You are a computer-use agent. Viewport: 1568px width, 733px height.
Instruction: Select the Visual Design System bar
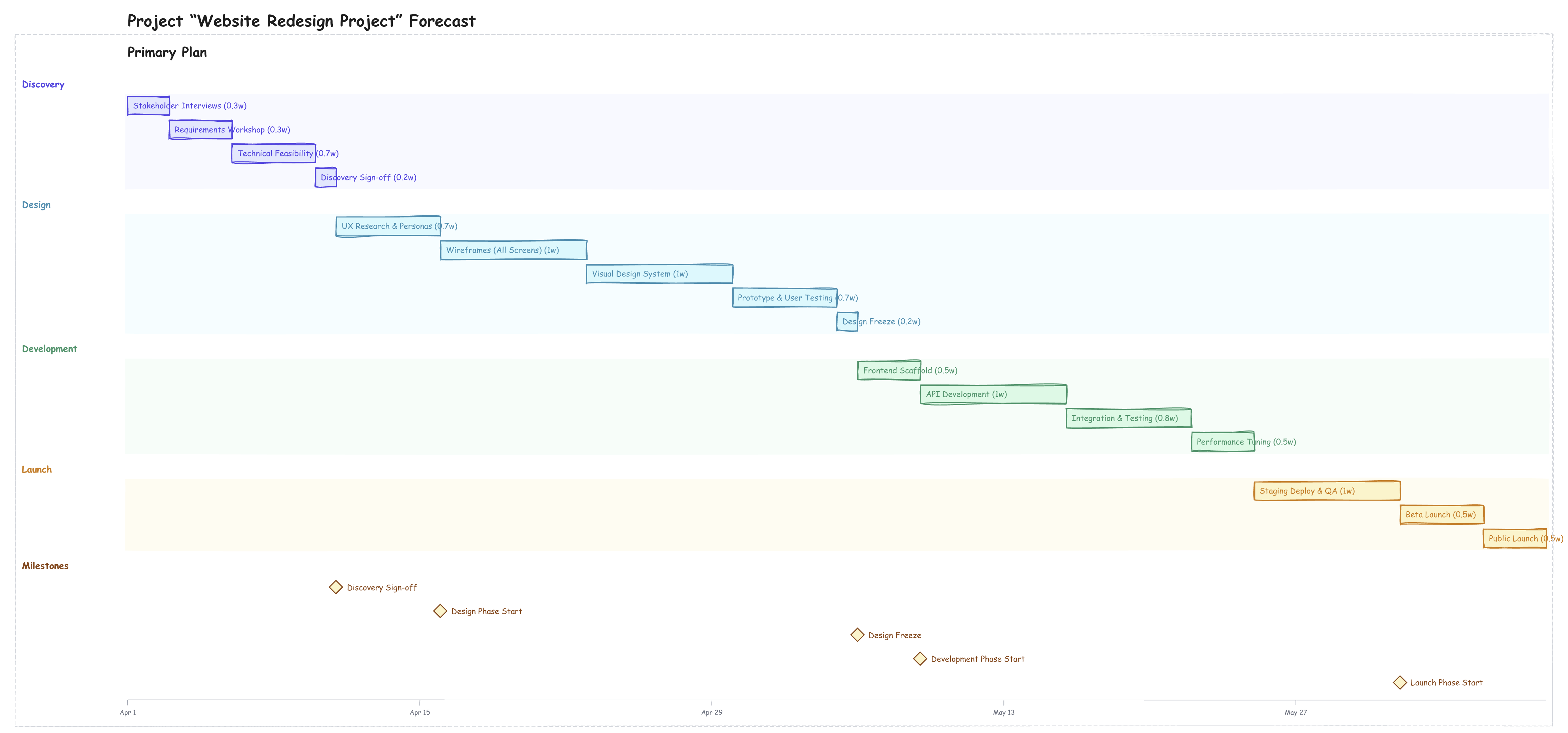pos(659,274)
